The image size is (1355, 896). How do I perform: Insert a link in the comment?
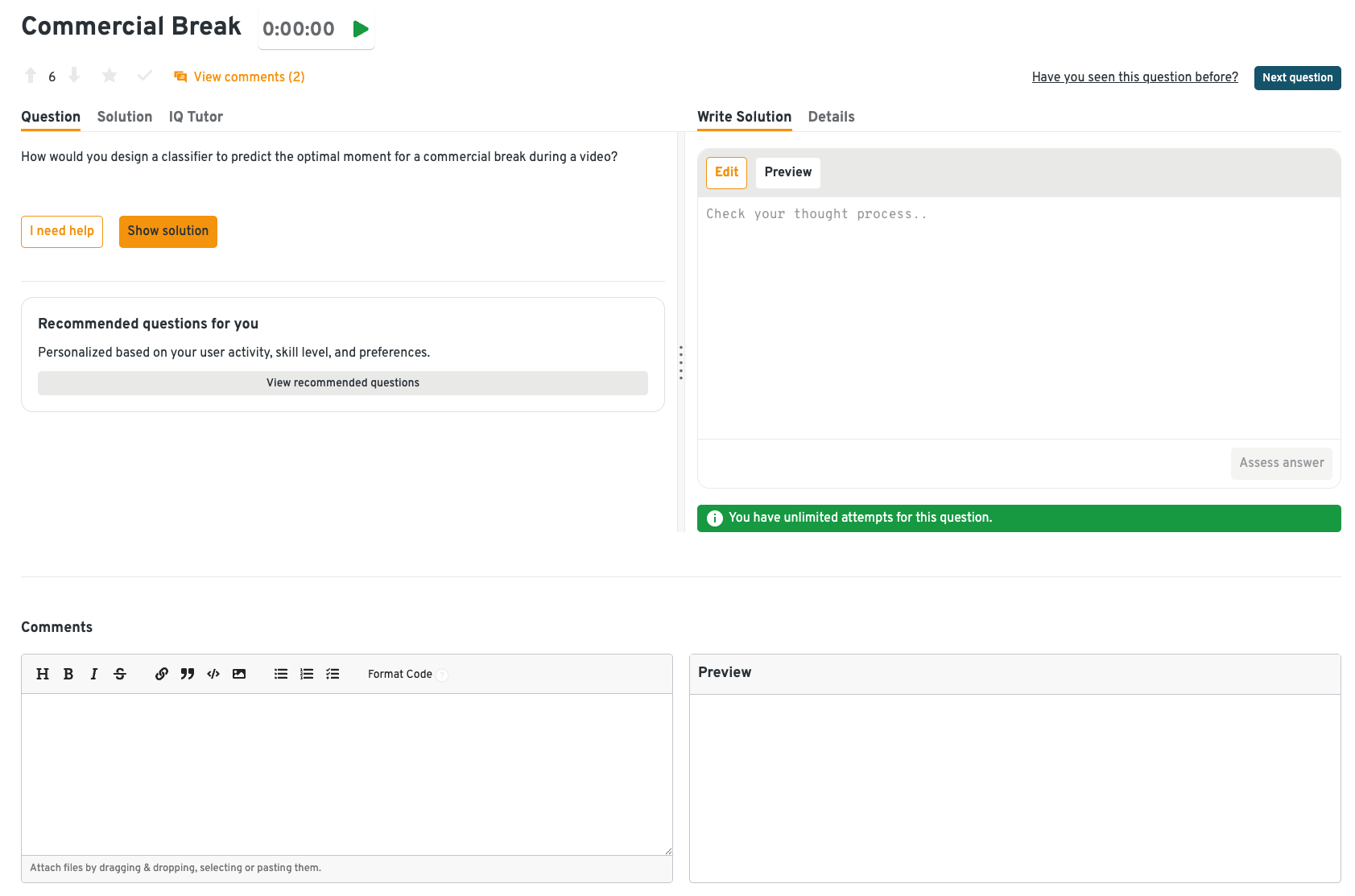pyautogui.click(x=162, y=674)
